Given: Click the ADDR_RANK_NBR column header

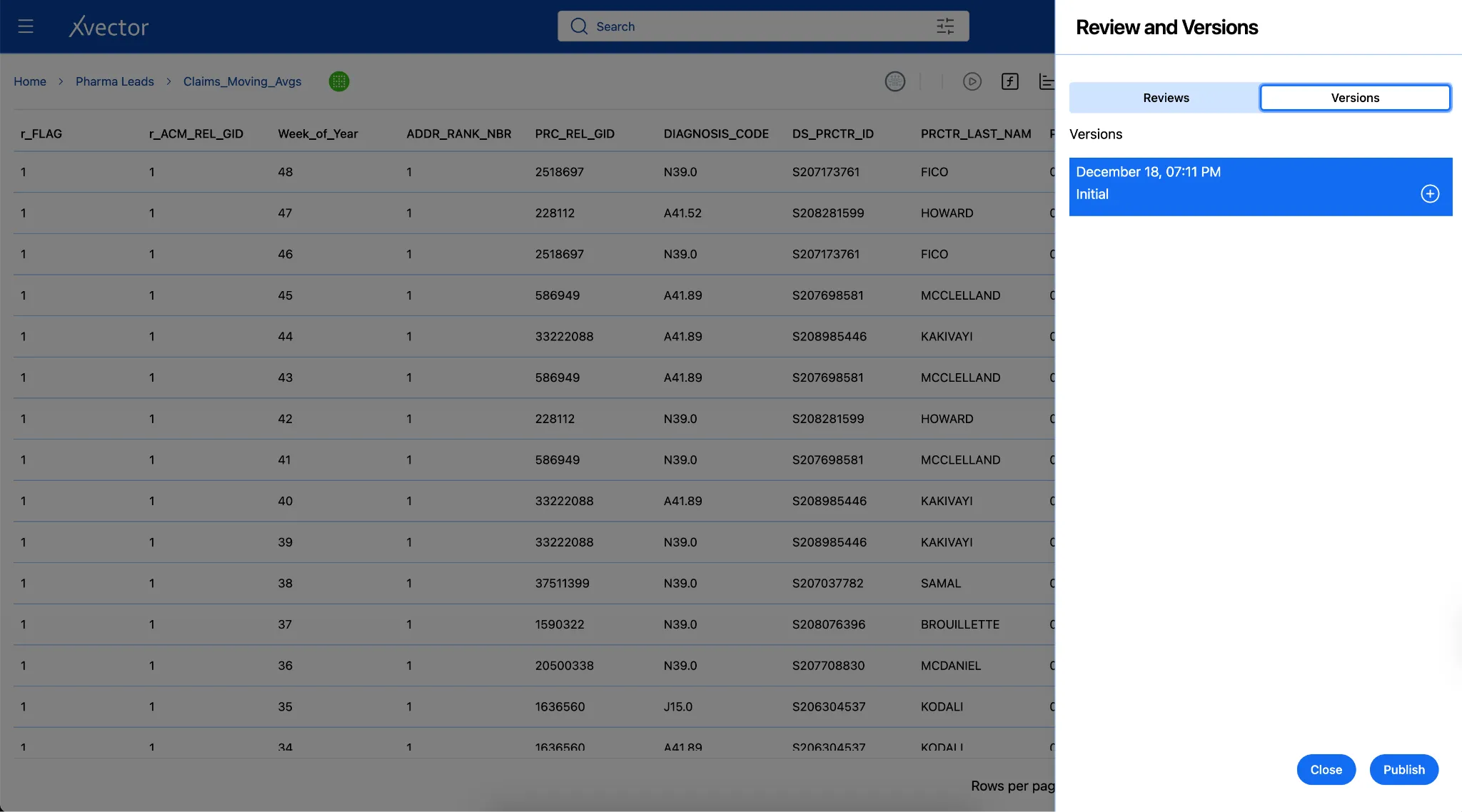Looking at the screenshot, I should [459, 133].
